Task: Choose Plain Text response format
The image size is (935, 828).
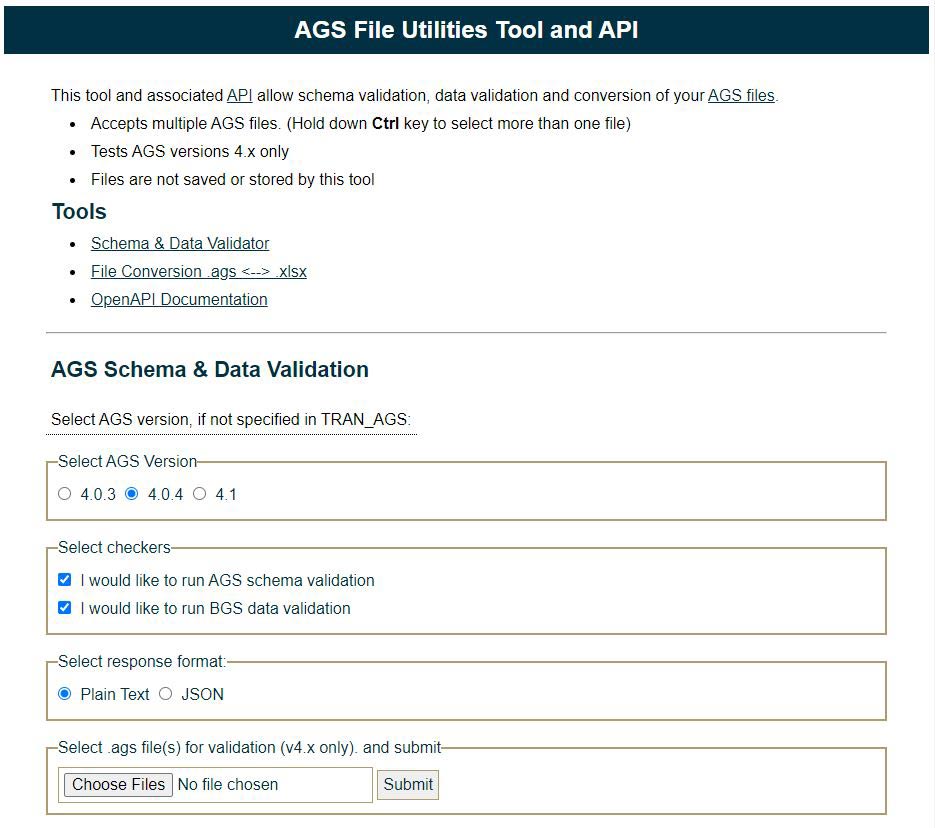Action: pyautogui.click(x=64, y=694)
